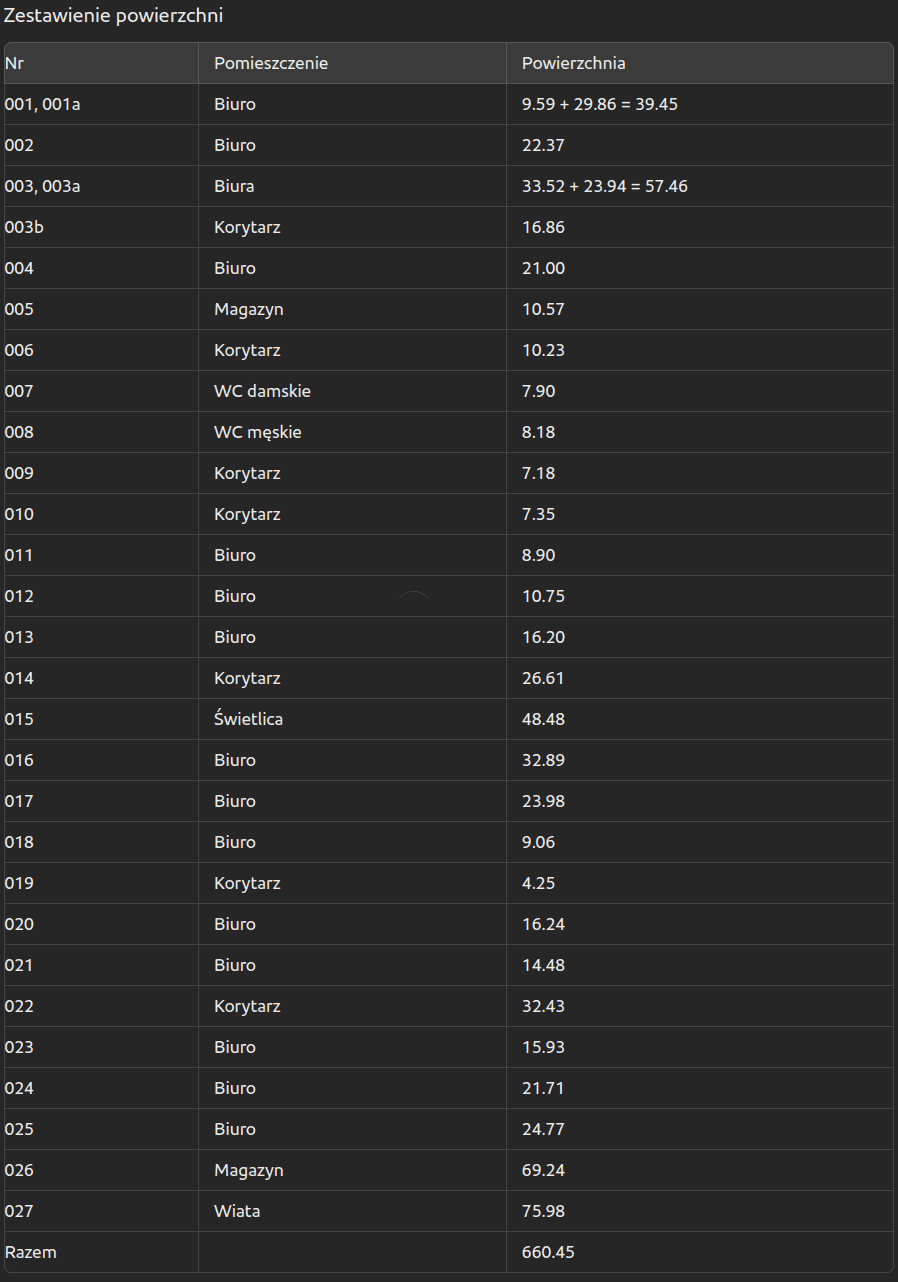Viewport: 898px width, 1282px height.
Task: Select the area value 4.25
Action: (538, 883)
